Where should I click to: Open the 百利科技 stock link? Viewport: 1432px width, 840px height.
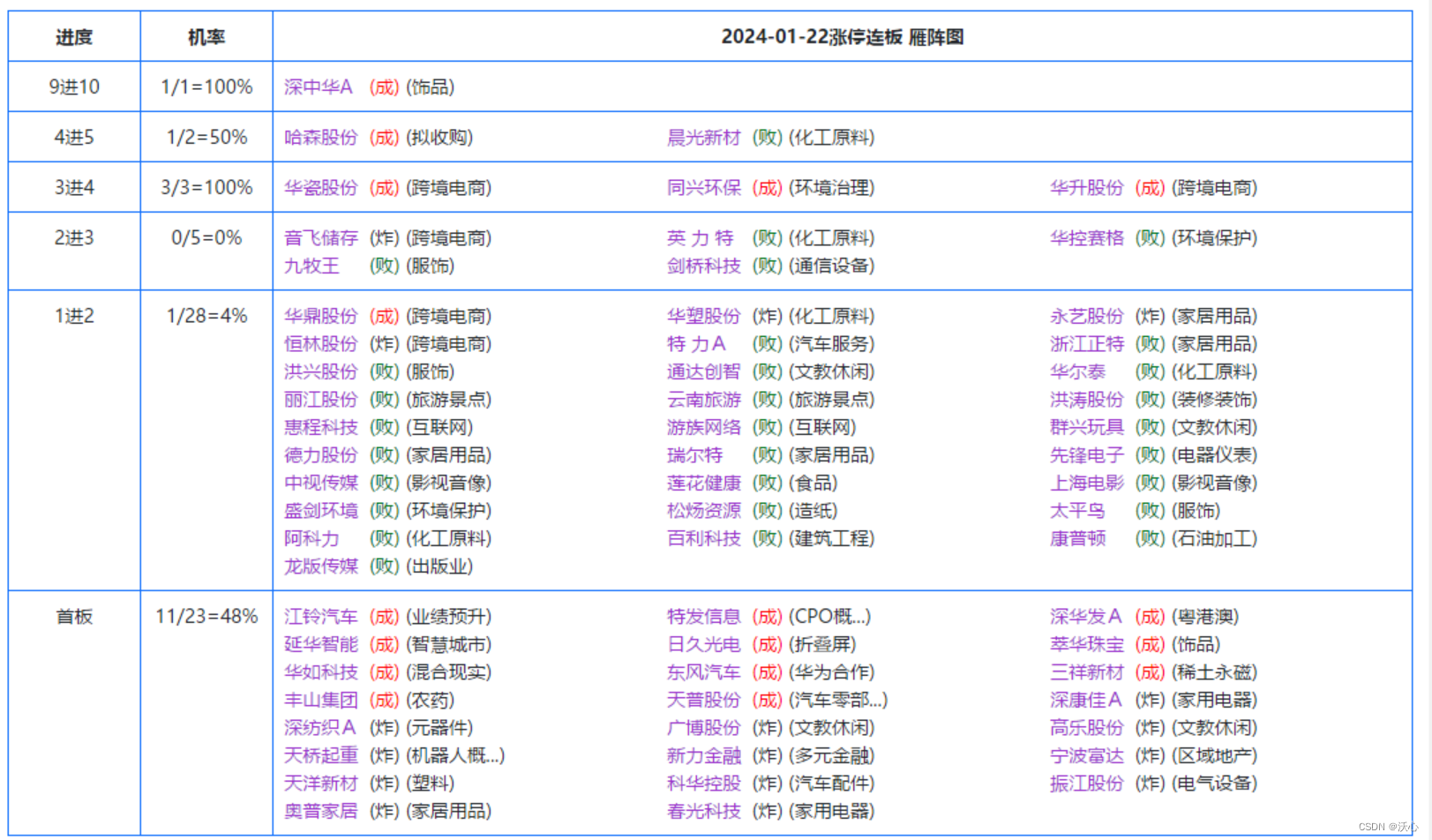[x=704, y=538]
